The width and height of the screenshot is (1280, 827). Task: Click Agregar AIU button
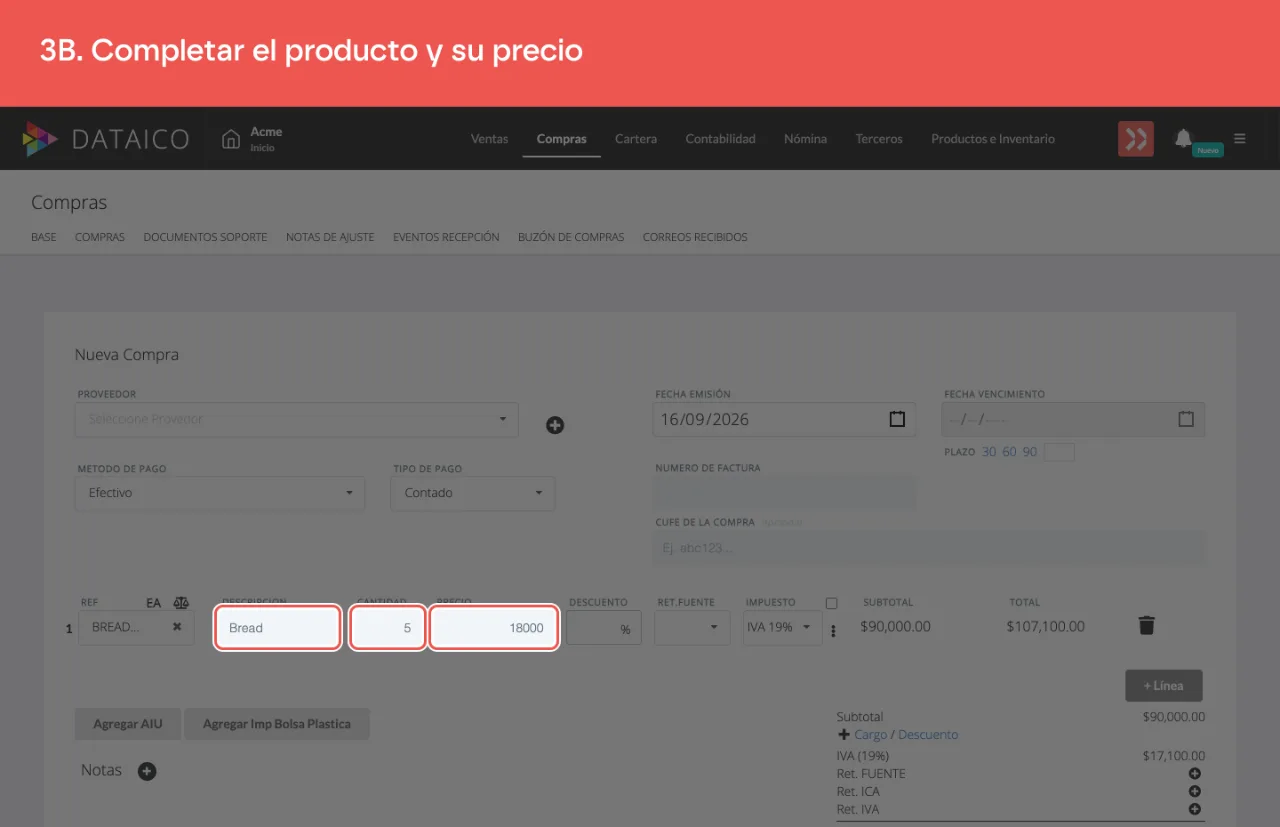point(128,724)
